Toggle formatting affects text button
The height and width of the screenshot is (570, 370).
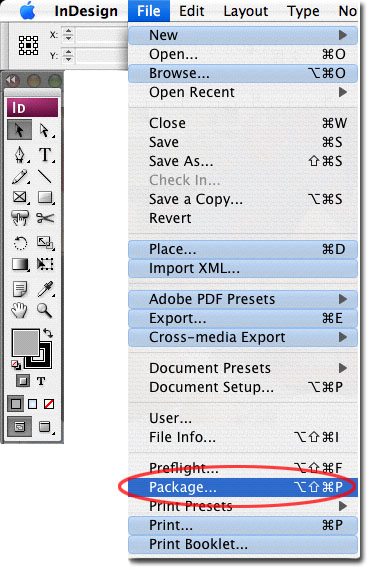(x=41, y=381)
